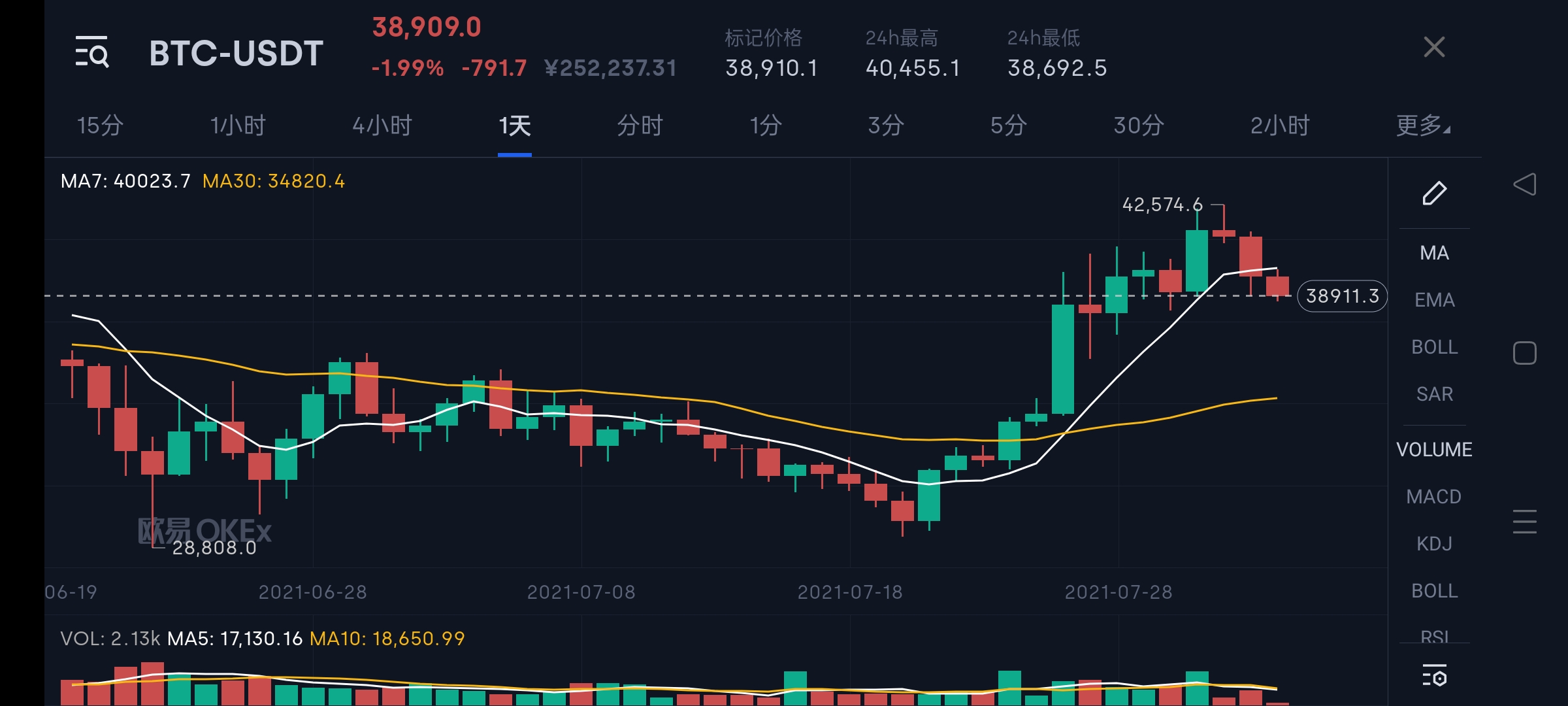
Task: Show the MACD sub-indicator
Action: [x=1434, y=497]
